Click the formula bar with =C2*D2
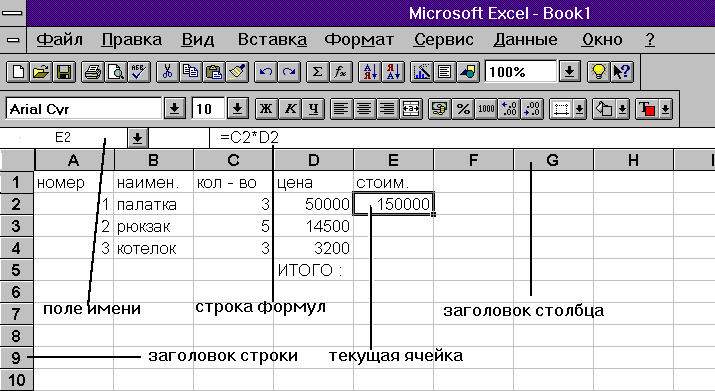Image resolution: width=715 pixels, height=391 pixels. (x=462, y=137)
